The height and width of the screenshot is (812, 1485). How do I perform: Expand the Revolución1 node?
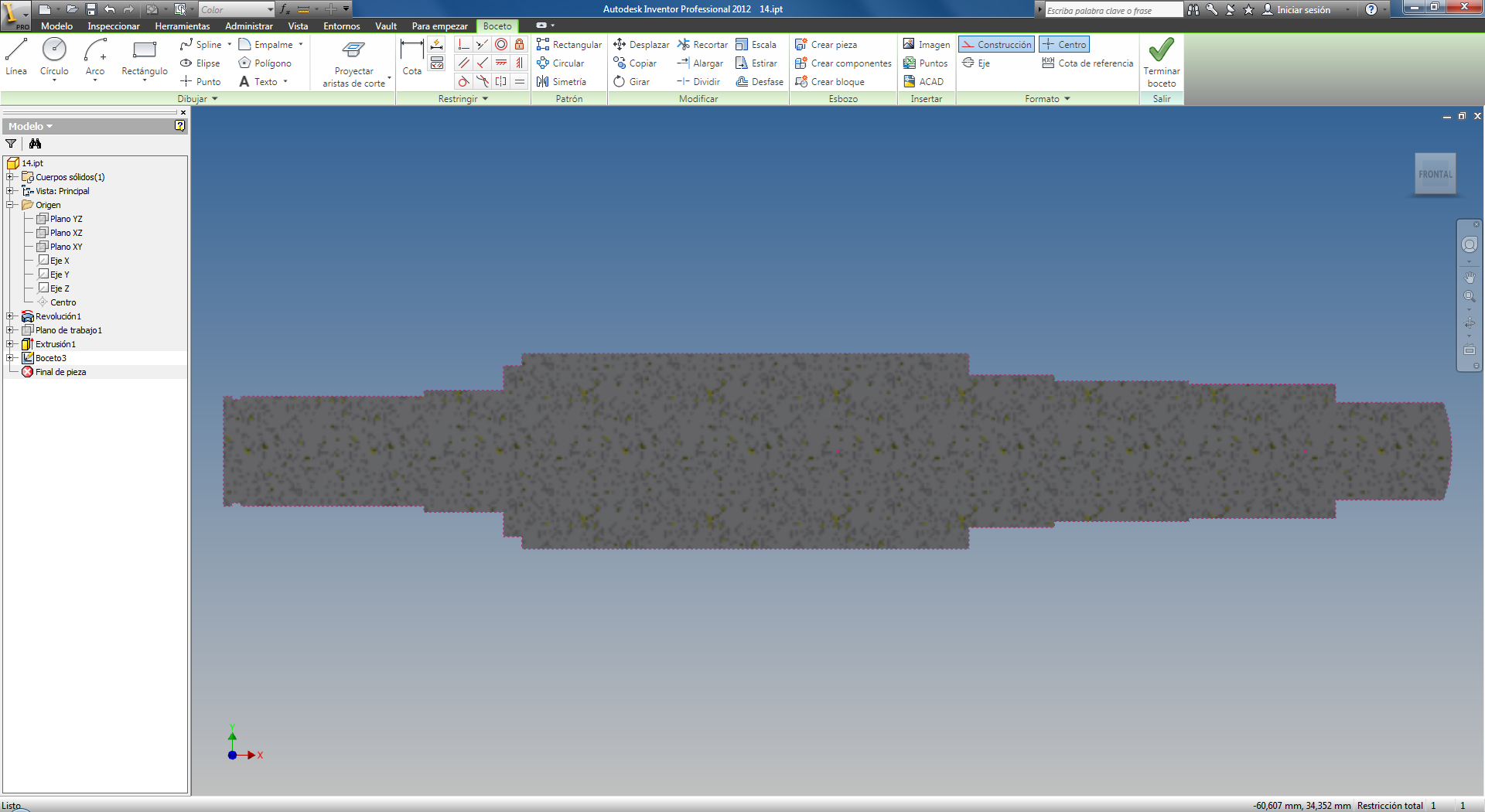(x=10, y=316)
